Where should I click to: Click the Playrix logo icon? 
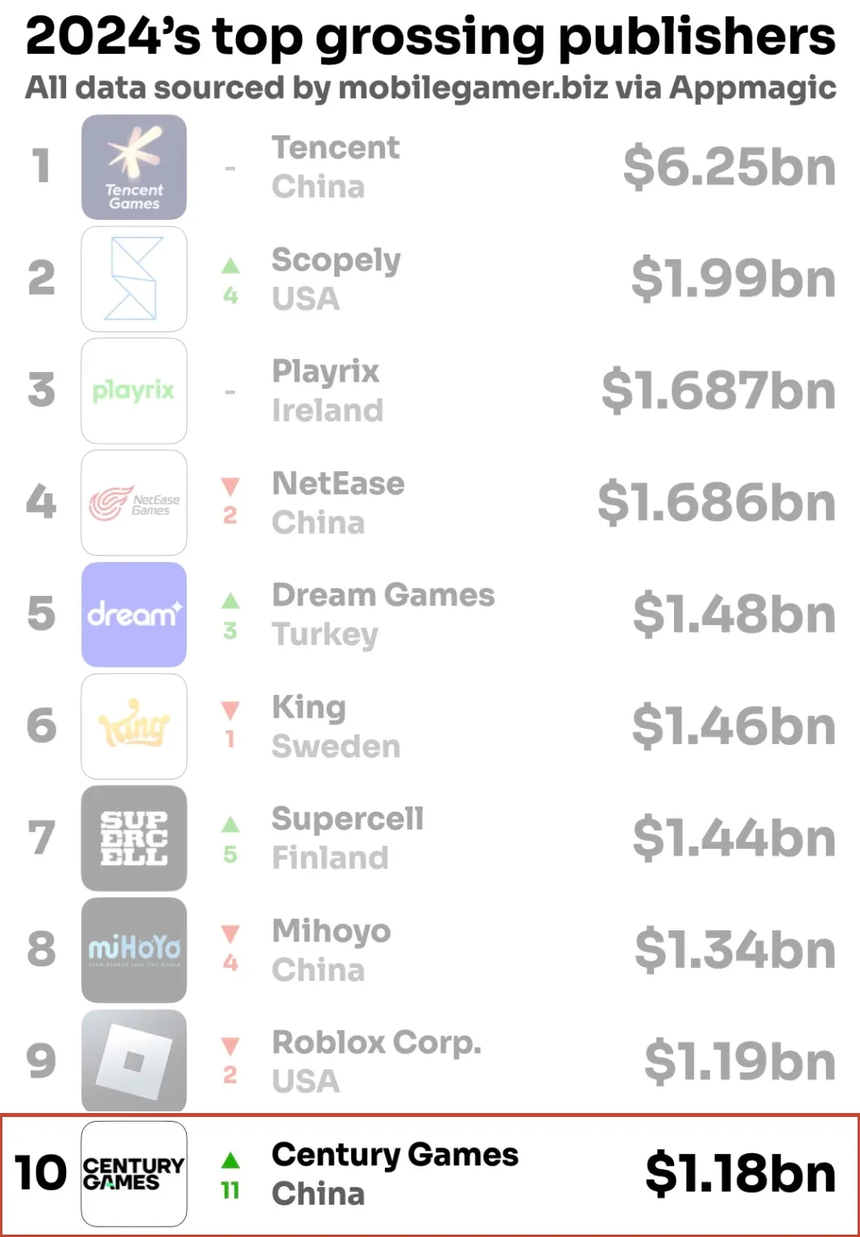click(x=134, y=391)
